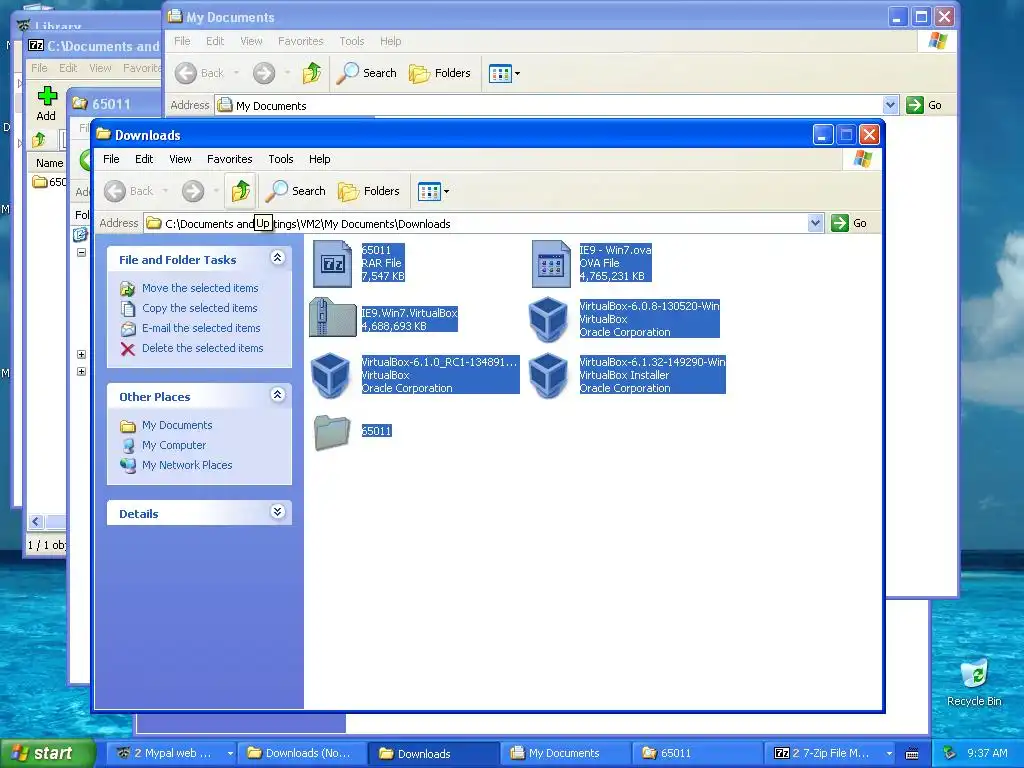Switch to 65011 taskbar button
This screenshot has width=1024, height=768.
point(697,753)
